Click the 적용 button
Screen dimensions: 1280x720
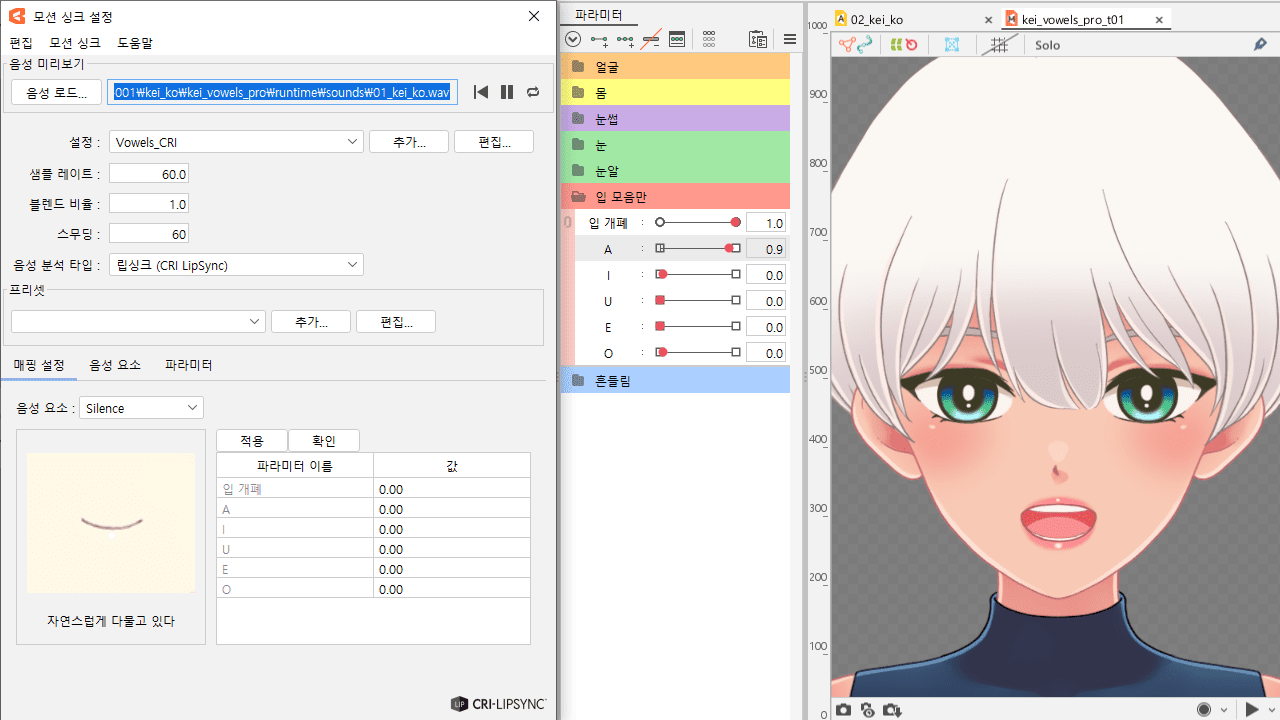click(252, 441)
